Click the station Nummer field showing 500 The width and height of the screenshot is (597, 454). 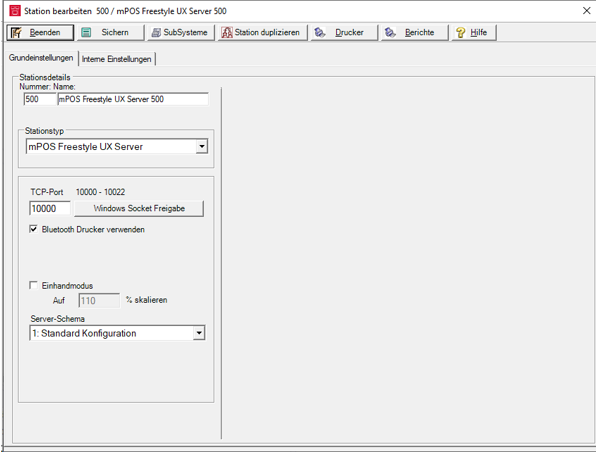tap(40, 99)
